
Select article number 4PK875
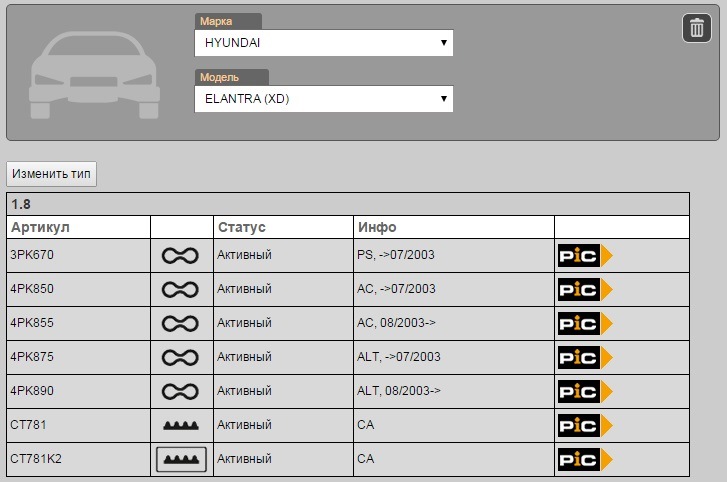(x=32, y=357)
